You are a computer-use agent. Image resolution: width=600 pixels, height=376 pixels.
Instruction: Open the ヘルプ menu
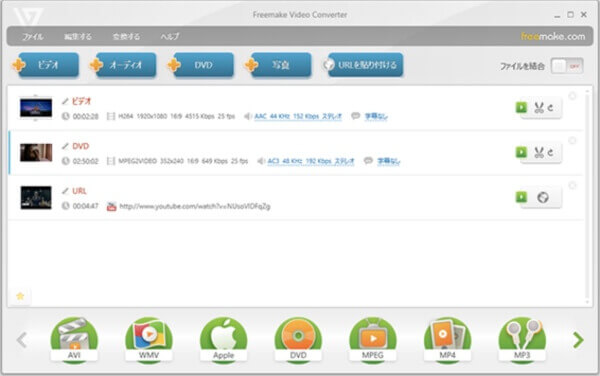[x=169, y=37]
